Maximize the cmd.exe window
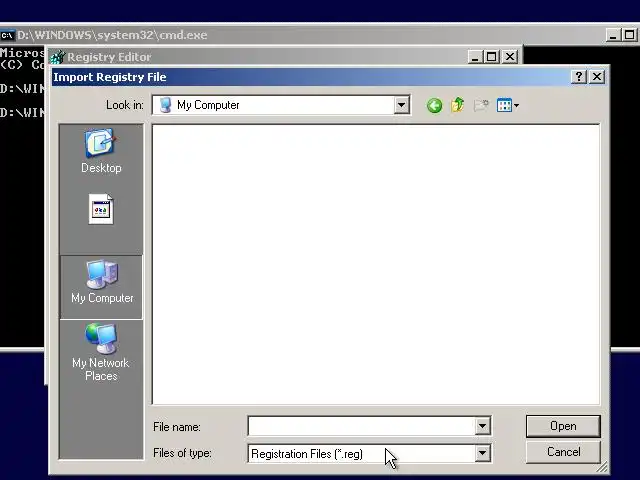The image size is (640, 480). pos(630,35)
